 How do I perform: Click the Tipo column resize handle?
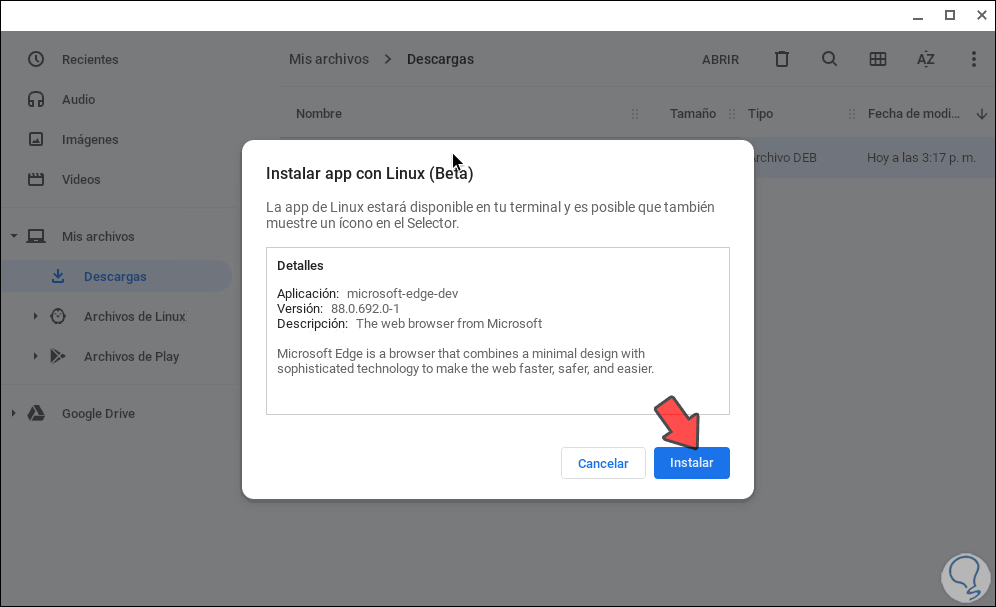pyautogui.click(x=852, y=114)
